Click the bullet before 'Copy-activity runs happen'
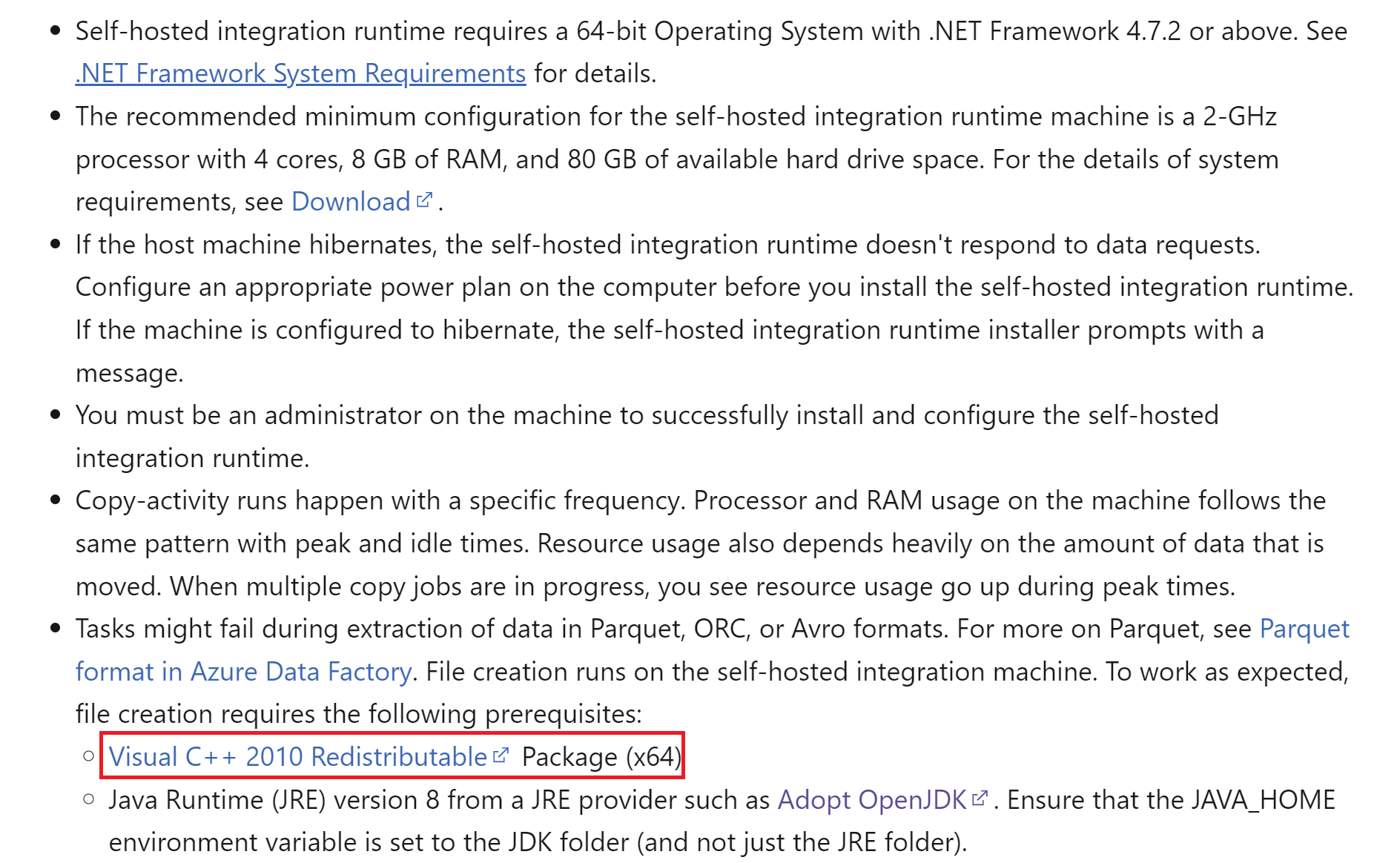 (x=55, y=500)
